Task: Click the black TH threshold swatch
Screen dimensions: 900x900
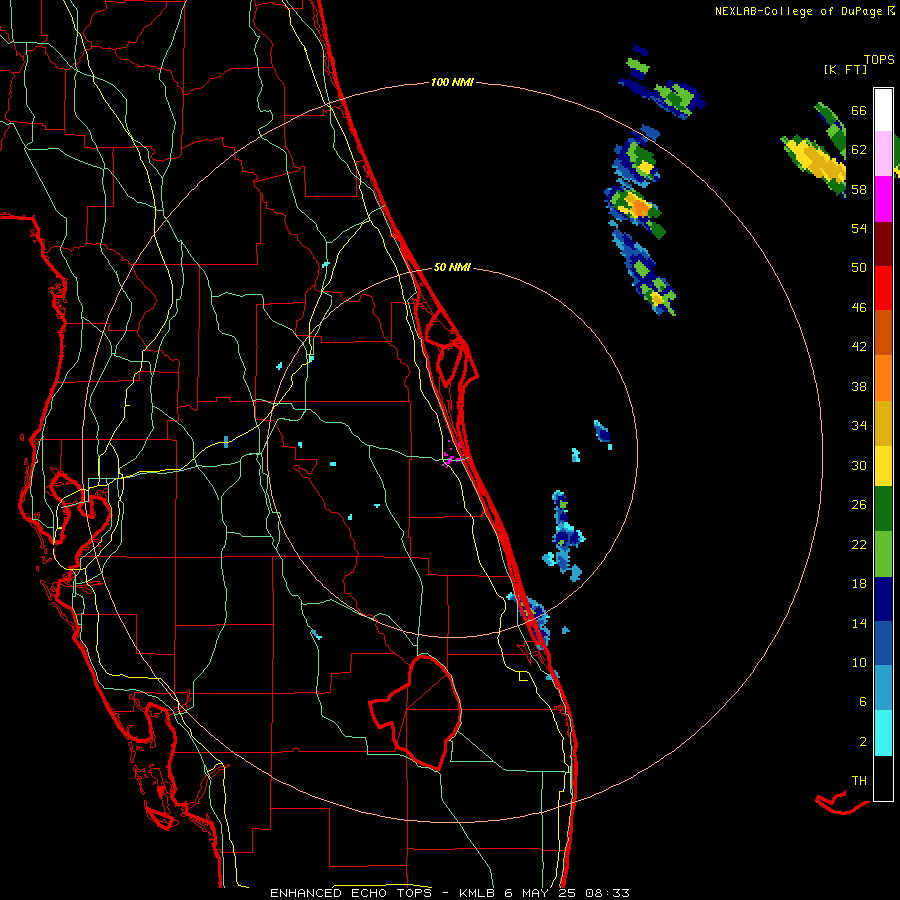Action: click(883, 778)
